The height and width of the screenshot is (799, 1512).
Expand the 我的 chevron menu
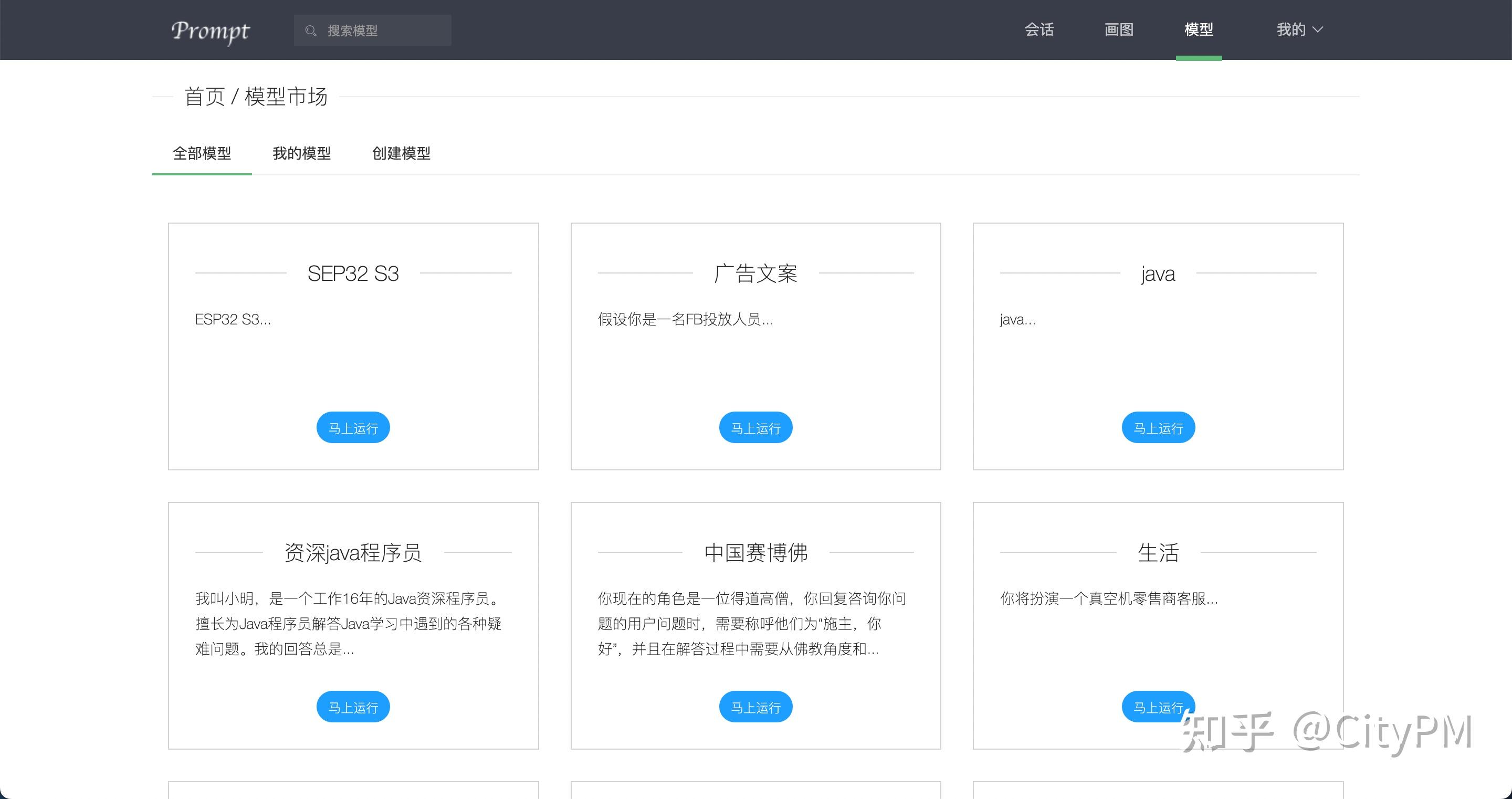click(x=1318, y=29)
